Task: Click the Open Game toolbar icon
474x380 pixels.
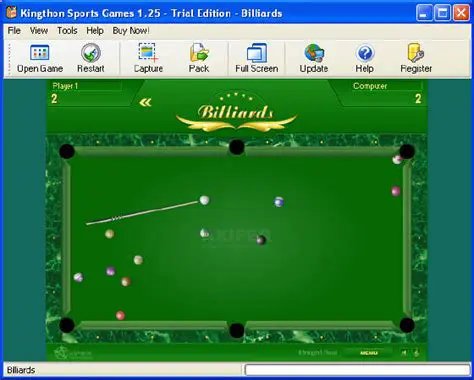Action: click(x=40, y=58)
